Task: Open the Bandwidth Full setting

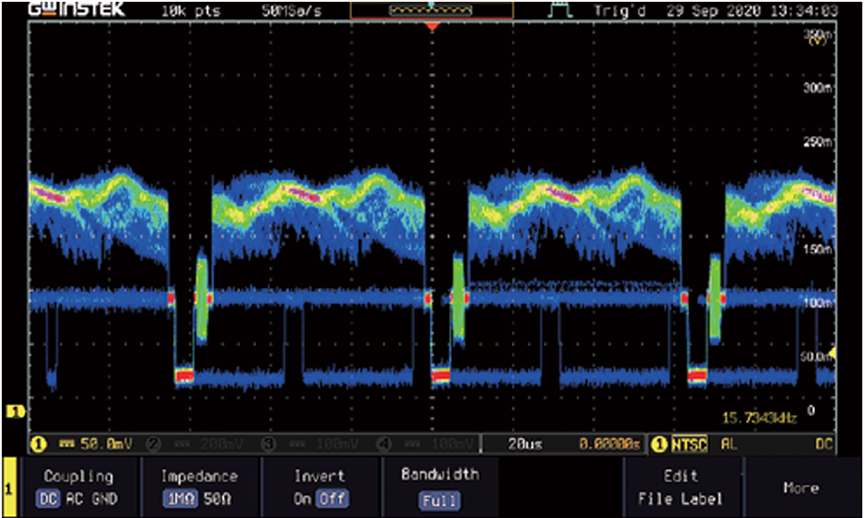Action: pos(439,501)
